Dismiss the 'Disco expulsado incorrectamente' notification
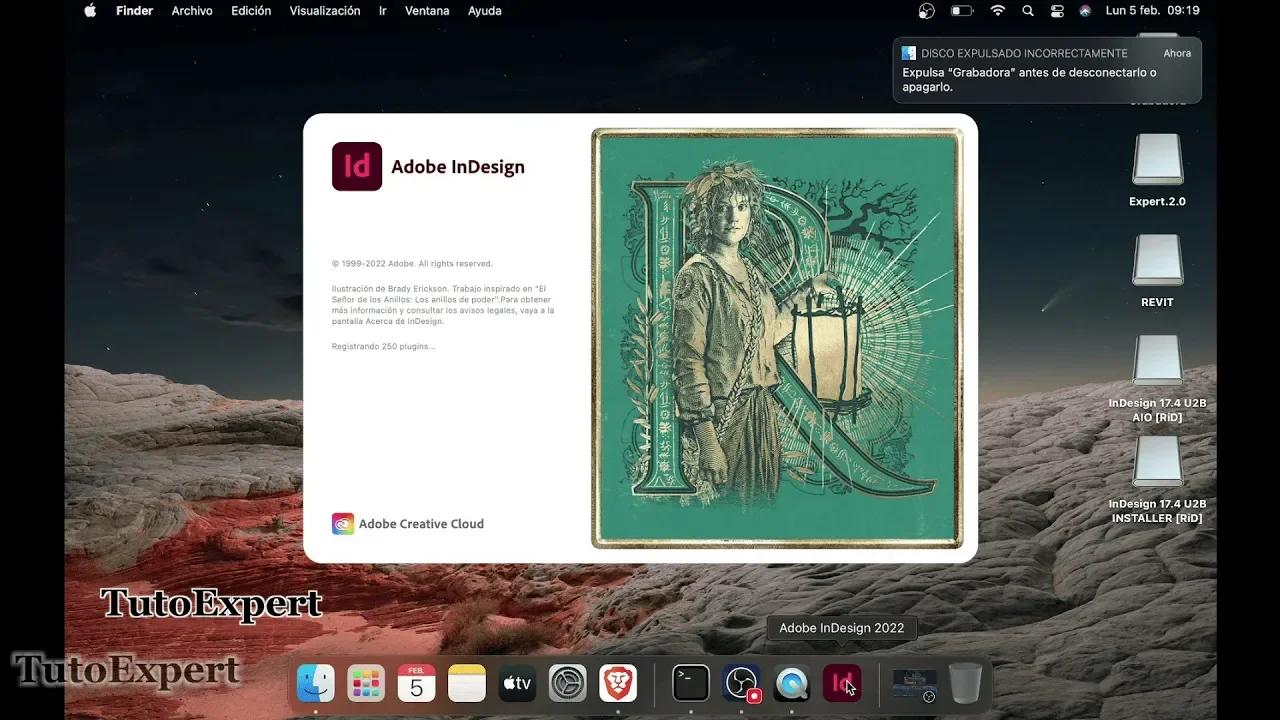This screenshot has height=720, width=1280. point(1046,70)
